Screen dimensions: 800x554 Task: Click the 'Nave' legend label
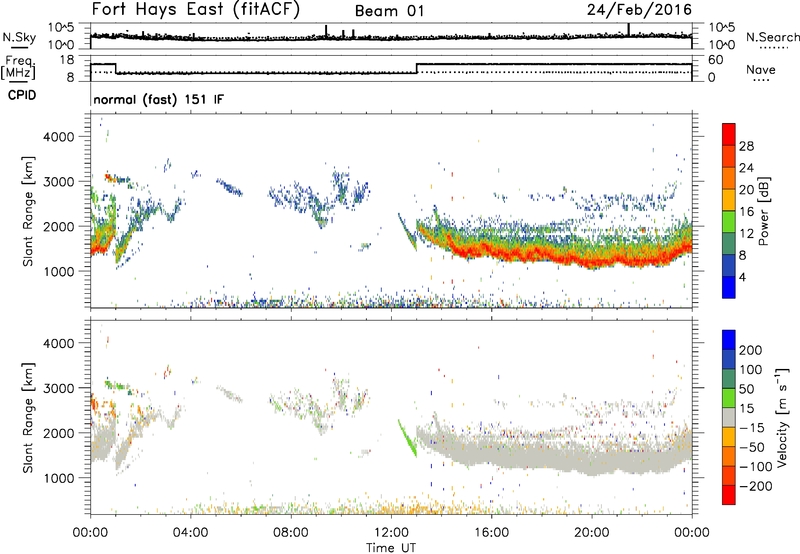[x=761, y=69]
